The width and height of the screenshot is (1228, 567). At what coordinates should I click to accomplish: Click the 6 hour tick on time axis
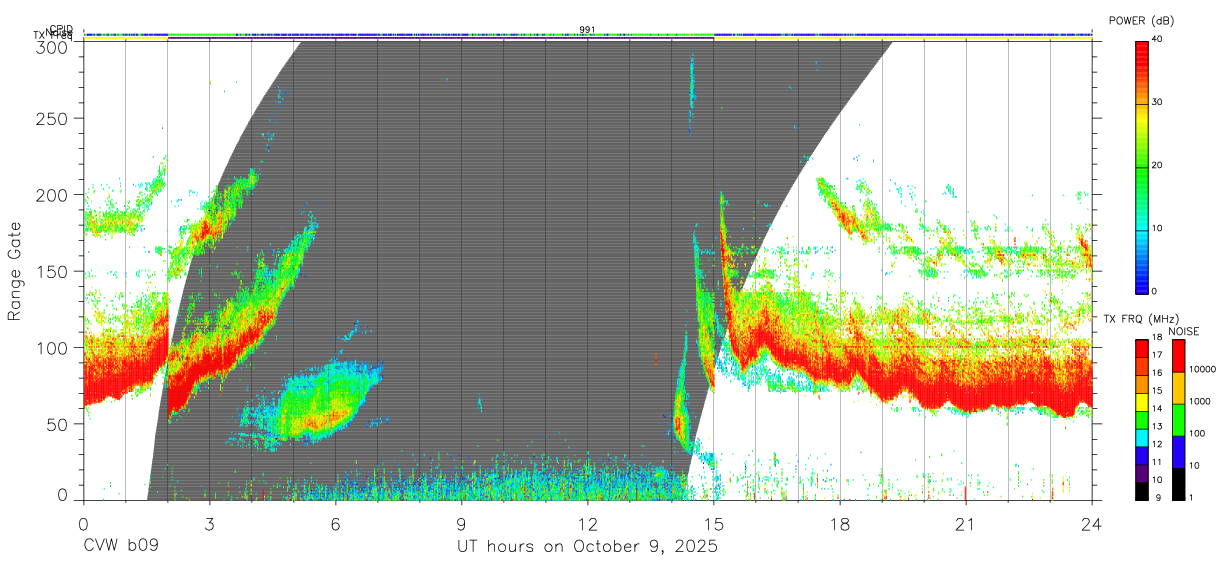[335, 524]
